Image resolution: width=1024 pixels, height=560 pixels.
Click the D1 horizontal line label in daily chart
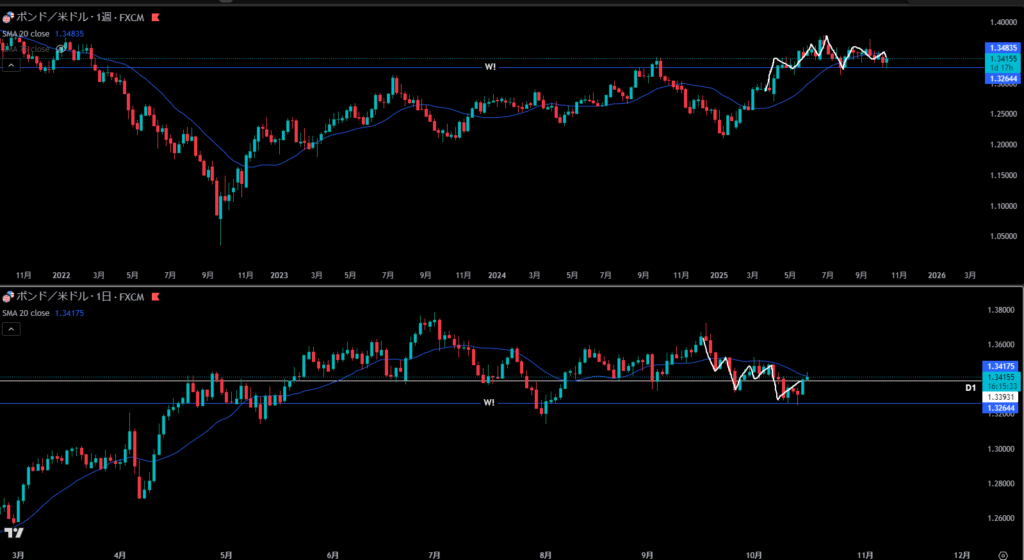969,386
